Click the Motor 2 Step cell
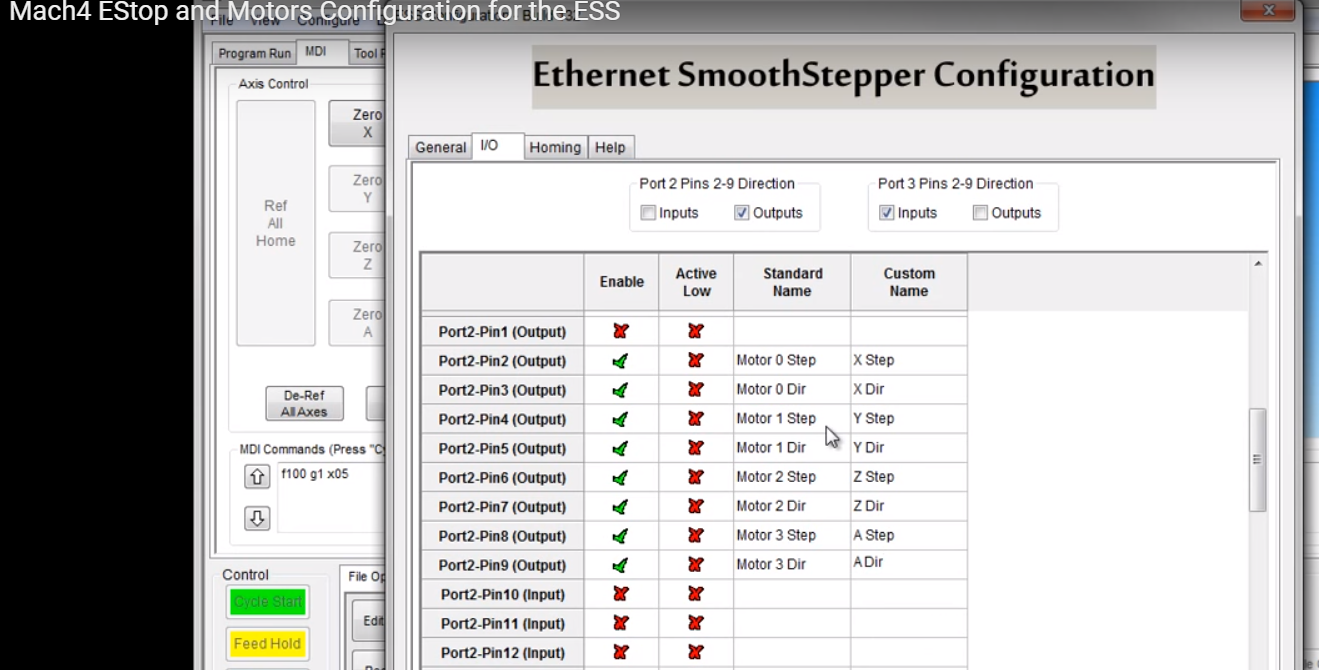 [x=792, y=477]
